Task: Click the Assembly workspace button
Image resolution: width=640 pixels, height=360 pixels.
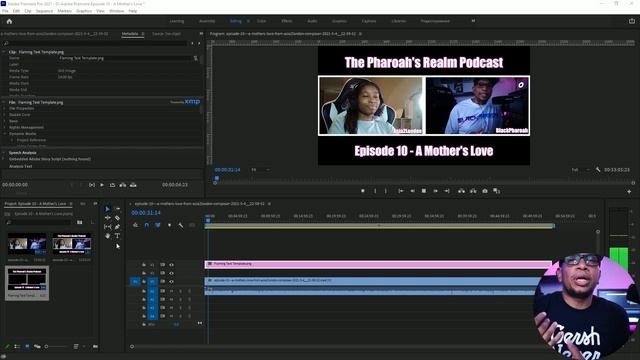Action: click(x=207, y=21)
